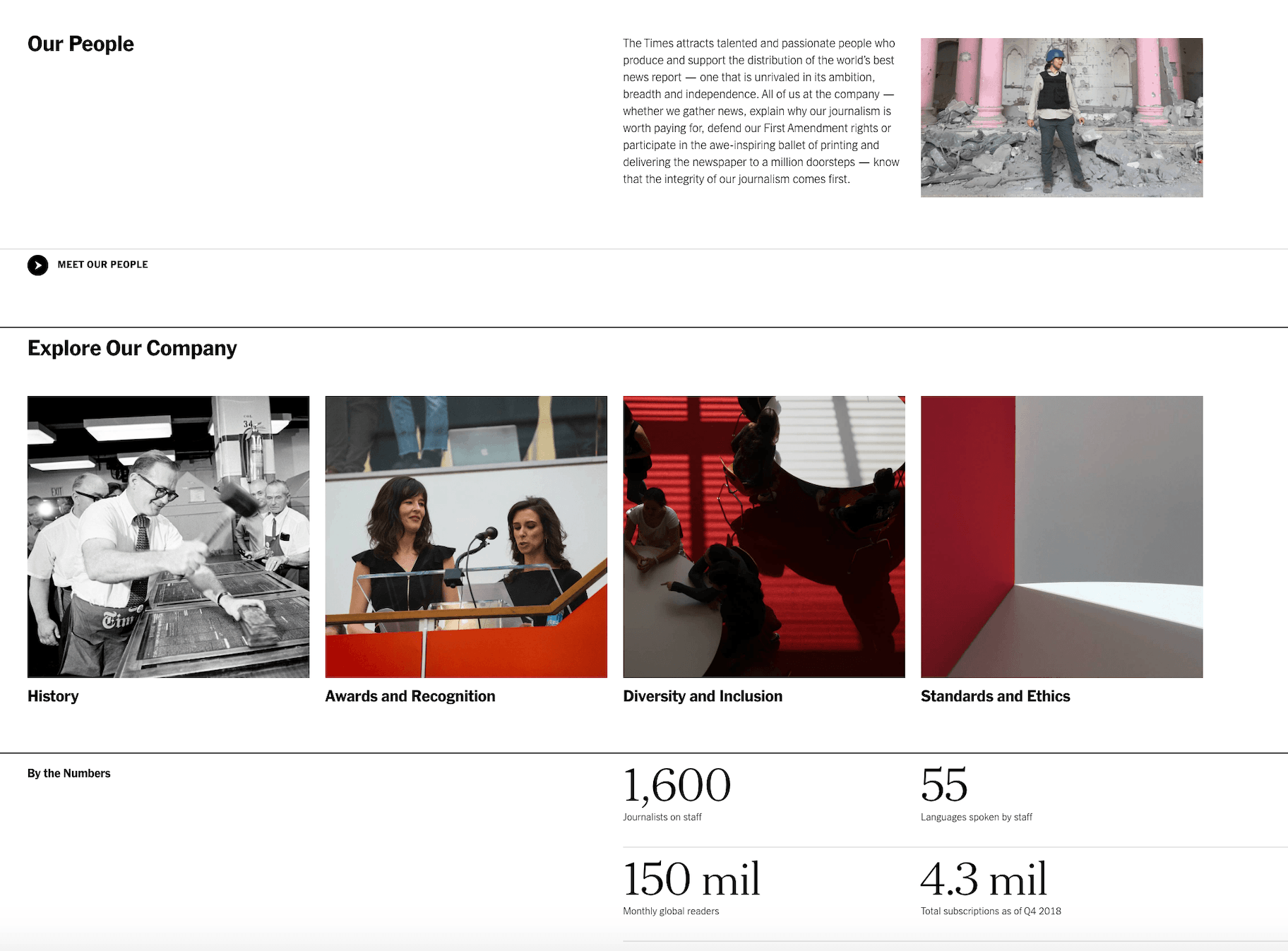Click the arrow icon beside MEET OUR PEOPLE
The height and width of the screenshot is (951, 1288).
37,265
